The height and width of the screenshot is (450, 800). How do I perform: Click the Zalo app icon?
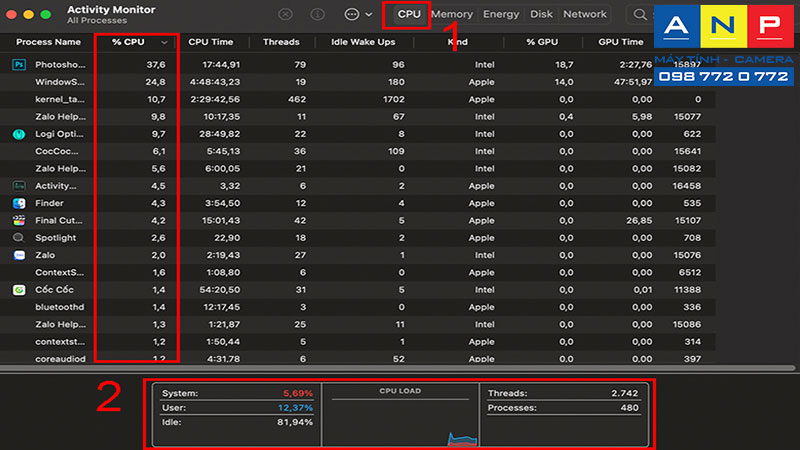click(19, 255)
